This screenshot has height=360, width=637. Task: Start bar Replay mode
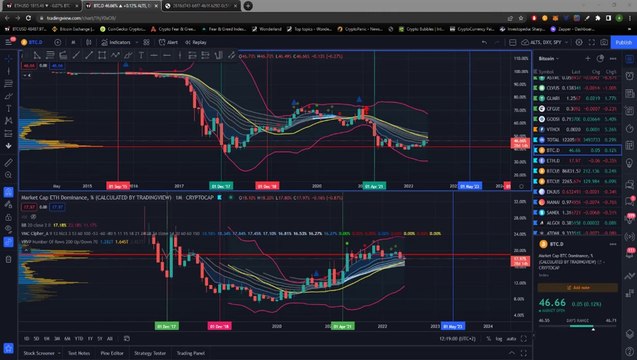pos(196,42)
